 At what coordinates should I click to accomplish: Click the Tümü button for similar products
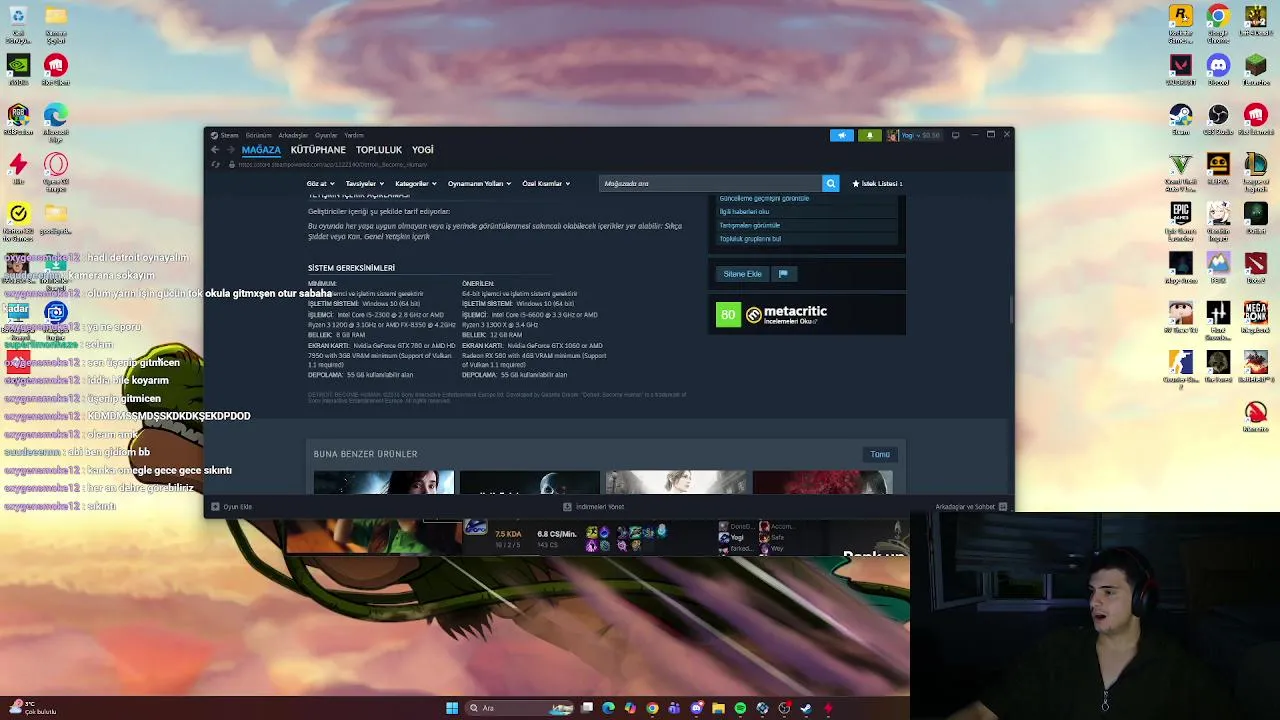pos(880,455)
